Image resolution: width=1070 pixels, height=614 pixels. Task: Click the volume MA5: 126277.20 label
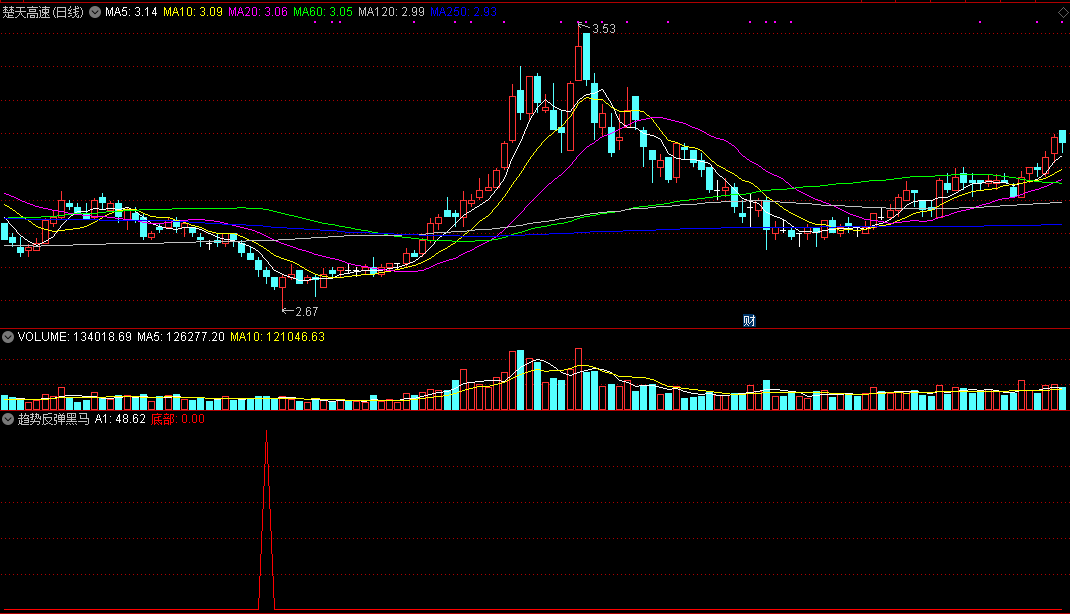coord(181,337)
